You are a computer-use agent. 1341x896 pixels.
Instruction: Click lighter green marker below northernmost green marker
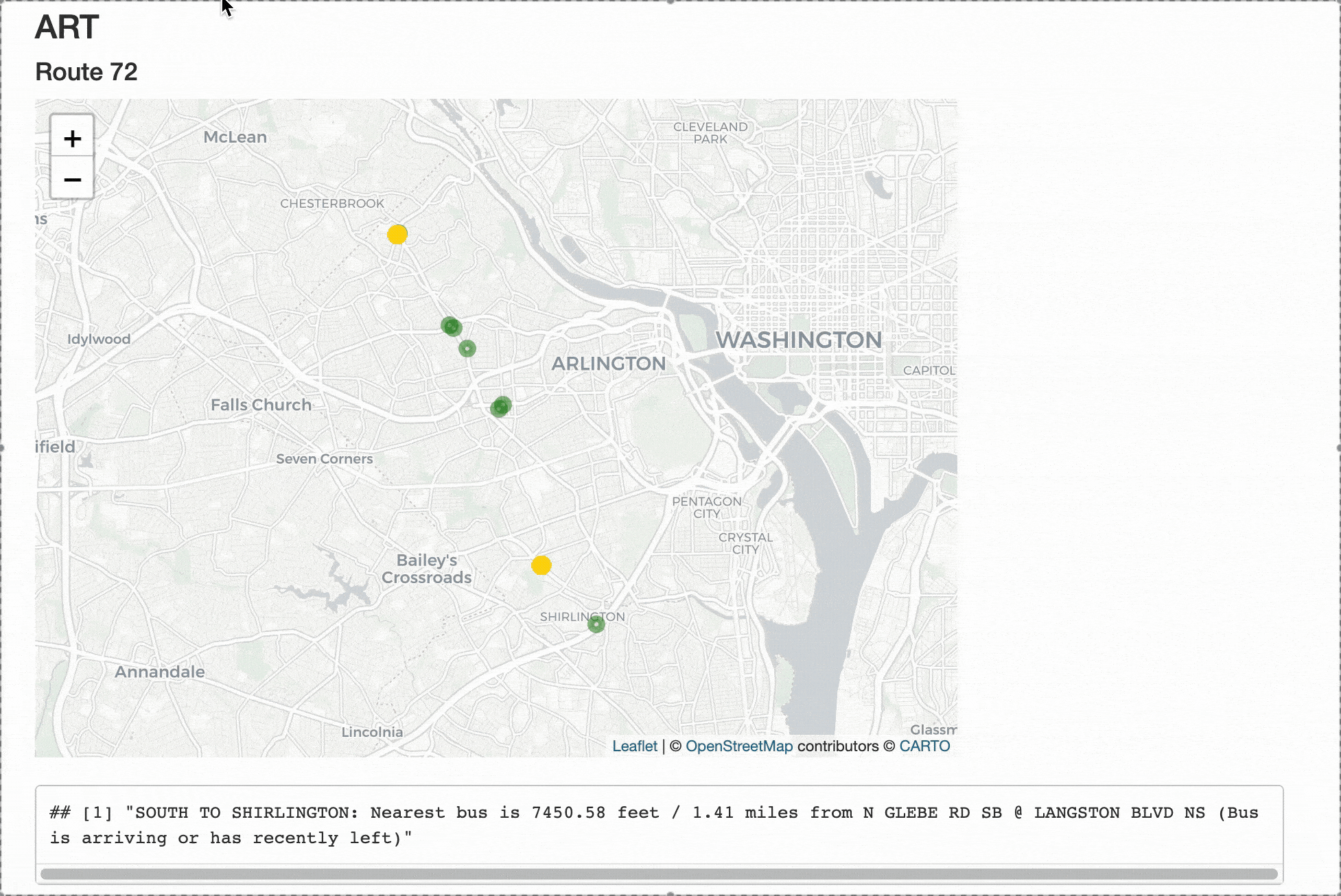467,349
